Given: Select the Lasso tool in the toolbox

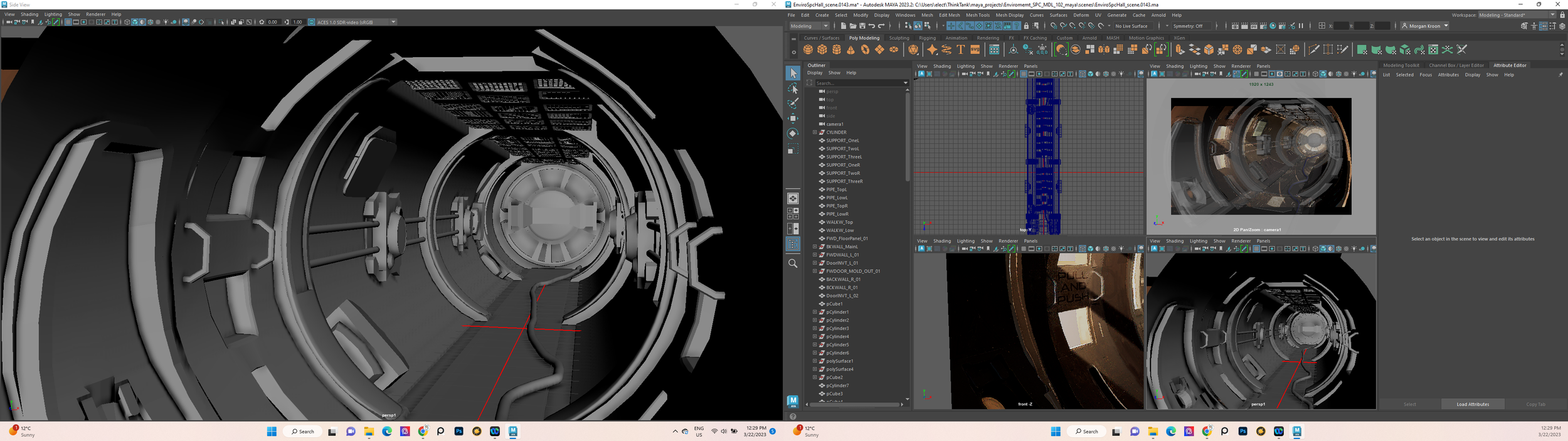Looking at the screenshot, I should pyautogui.click(x=793, y=88).
